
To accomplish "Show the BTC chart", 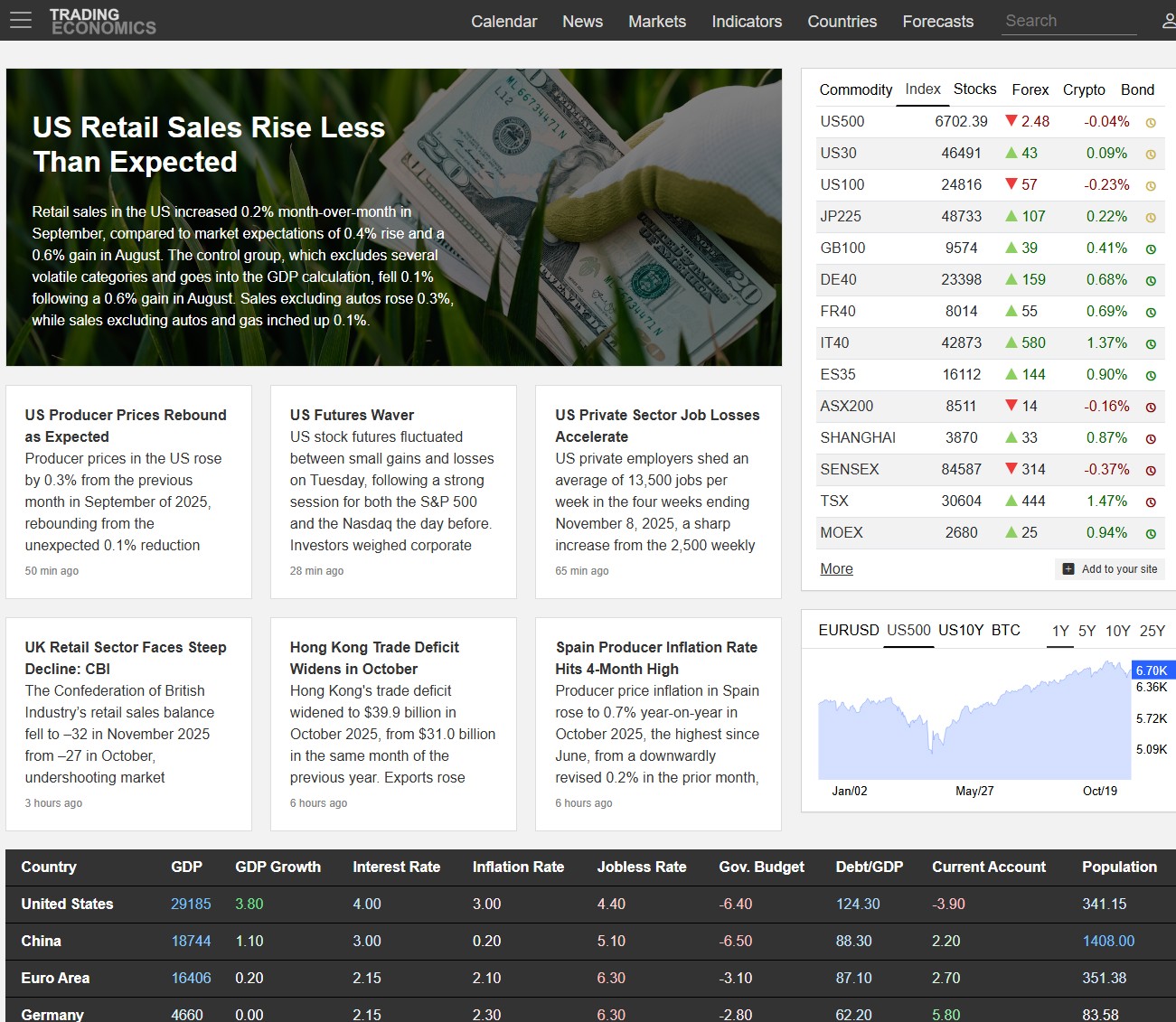I will point(1005,630).
